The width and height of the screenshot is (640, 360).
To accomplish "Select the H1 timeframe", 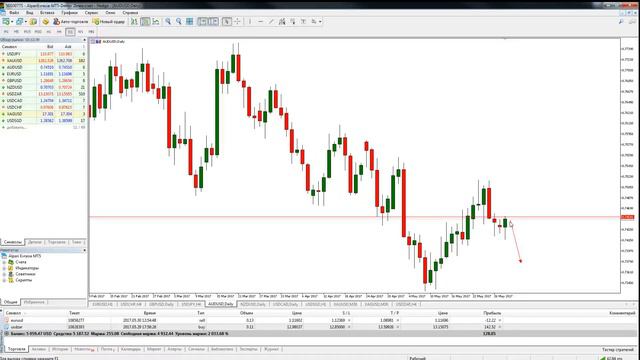I will point(49,31).
